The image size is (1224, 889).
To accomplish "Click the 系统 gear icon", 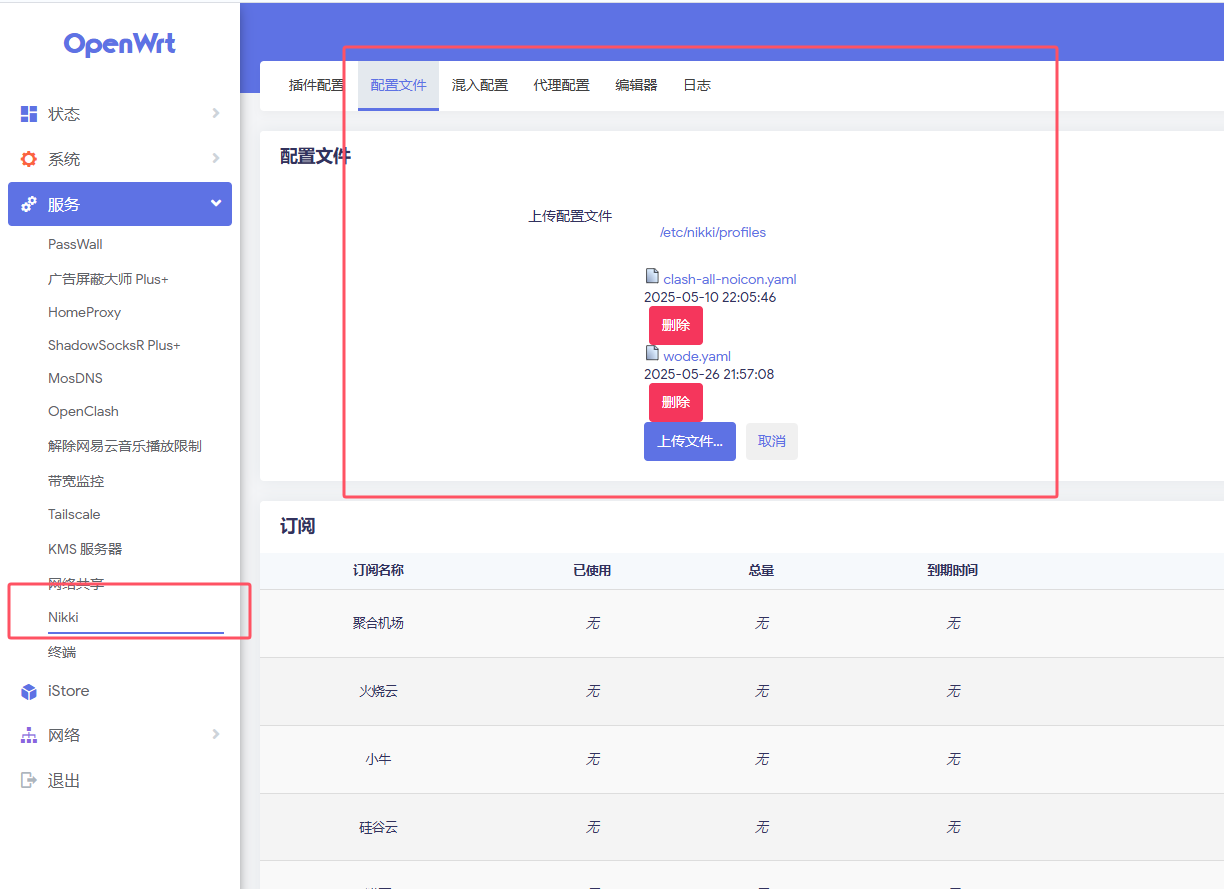I will click(29, 159).
